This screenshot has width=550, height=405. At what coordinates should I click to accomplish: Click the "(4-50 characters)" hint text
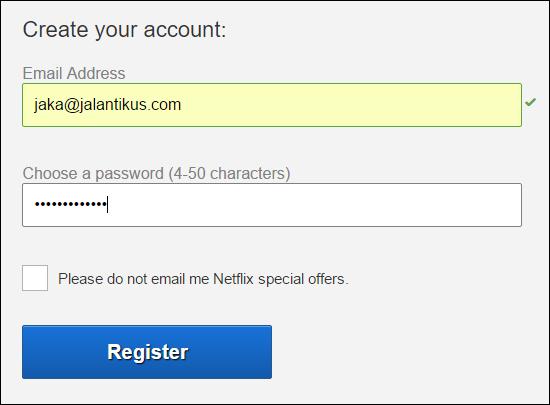(229, 174)
